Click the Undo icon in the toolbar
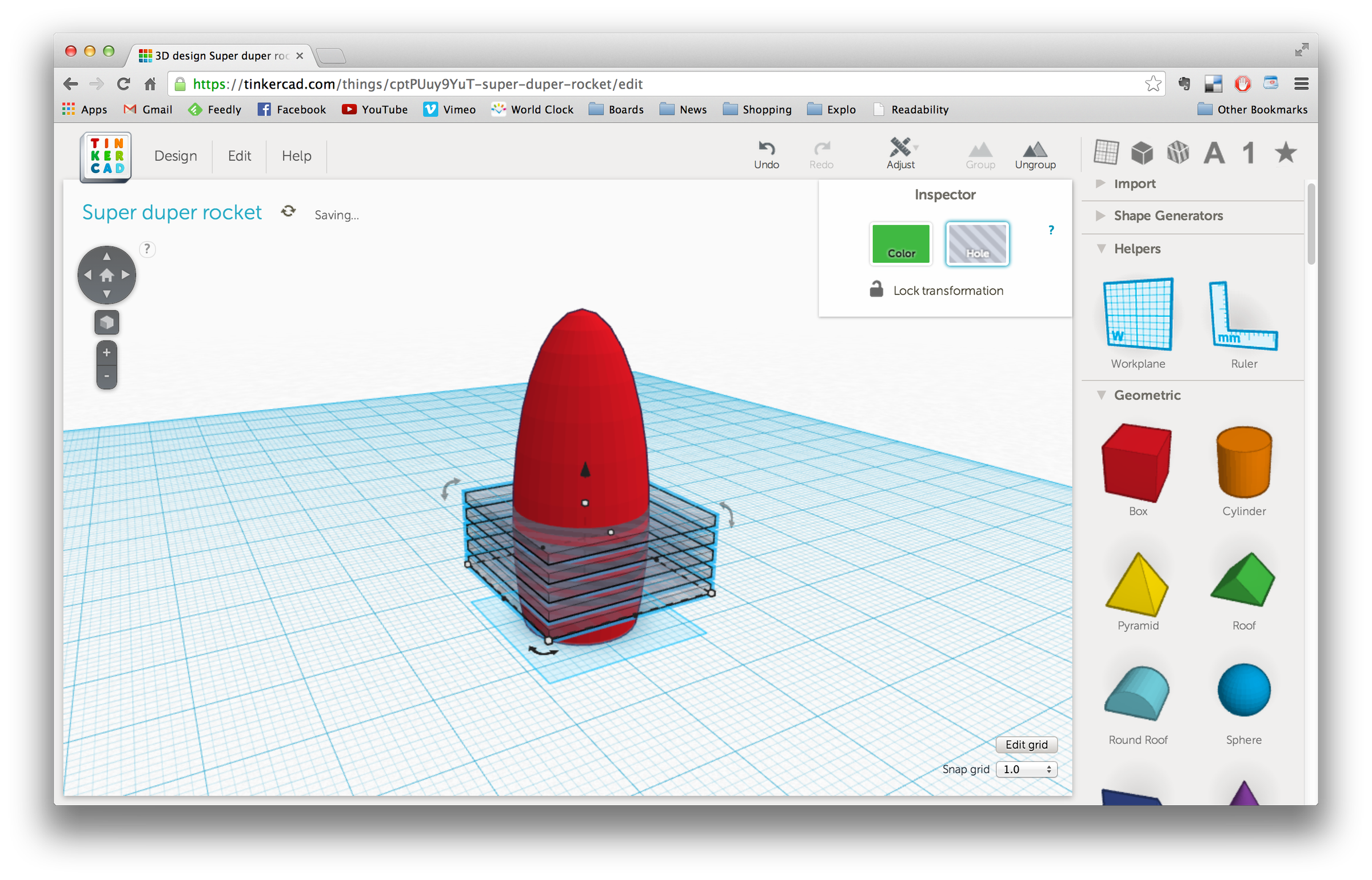This screenshot has height=880, width=1372. [766, 151]
